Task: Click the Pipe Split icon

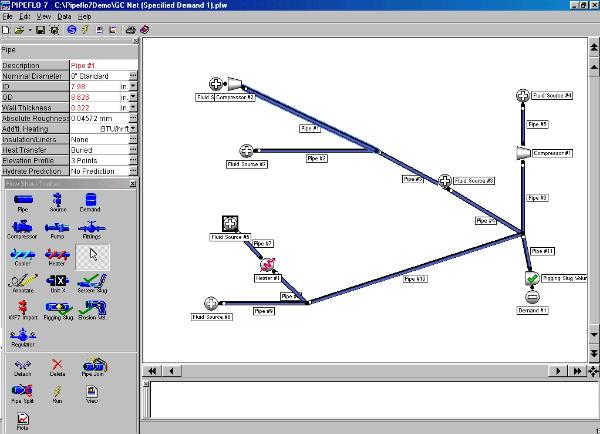Action: (x=22, y=390)
